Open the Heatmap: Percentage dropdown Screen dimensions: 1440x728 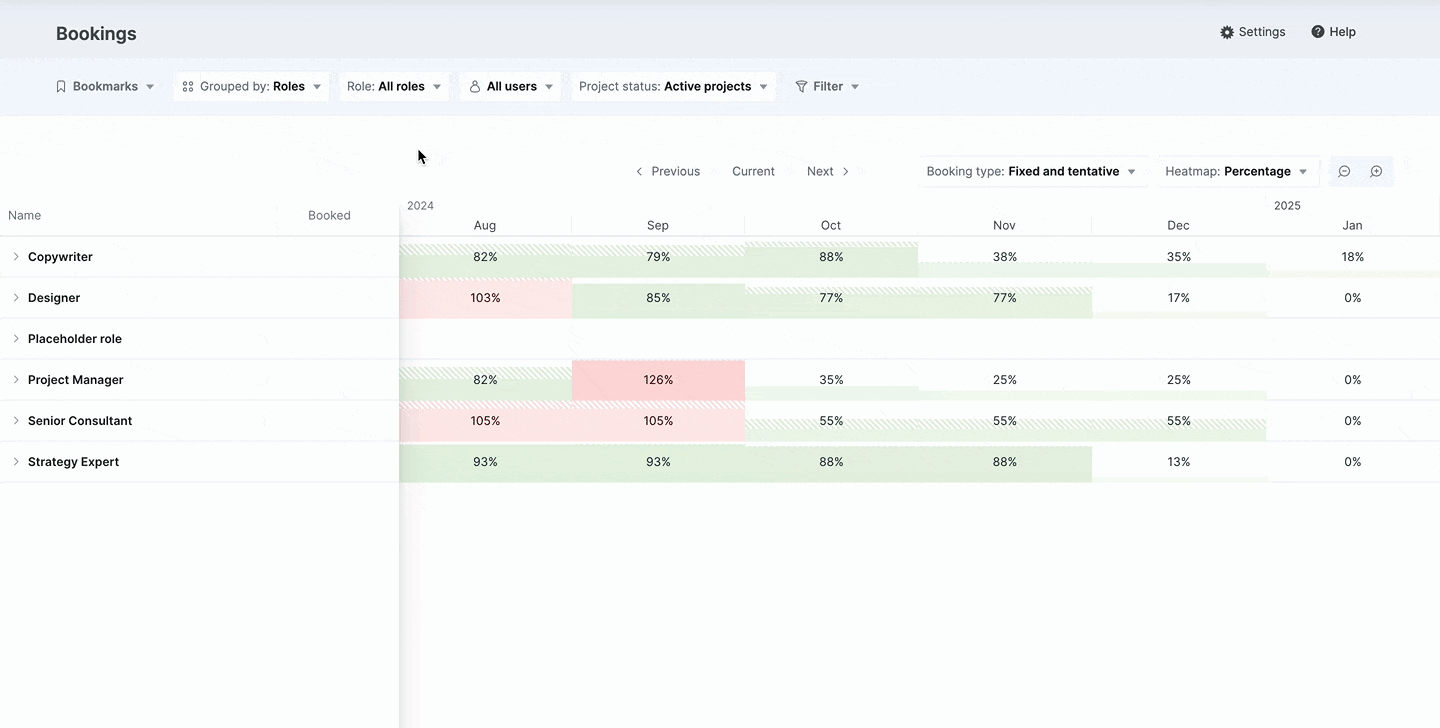[1236, 171]
